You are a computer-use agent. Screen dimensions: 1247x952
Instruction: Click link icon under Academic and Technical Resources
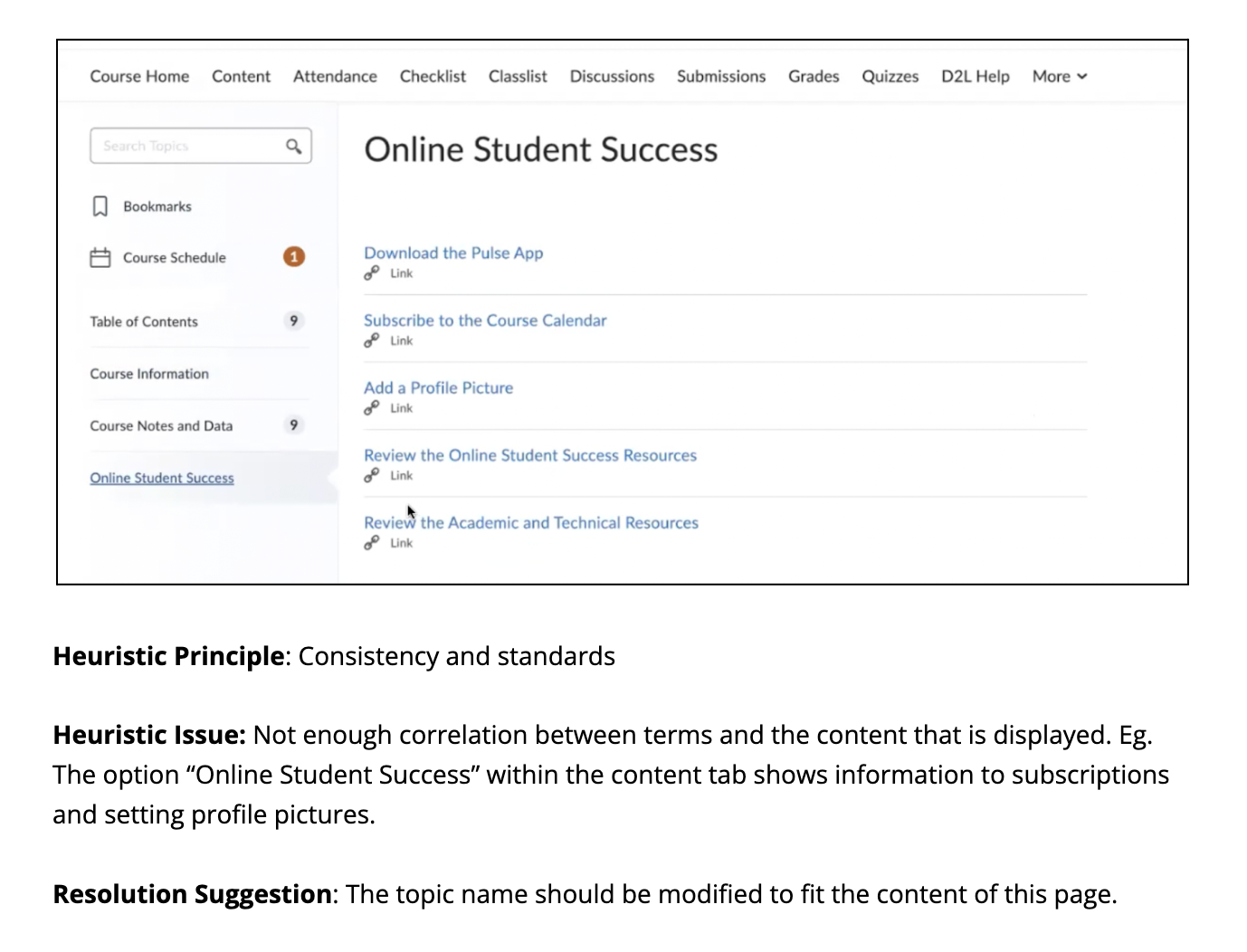(x=371, y=543)
